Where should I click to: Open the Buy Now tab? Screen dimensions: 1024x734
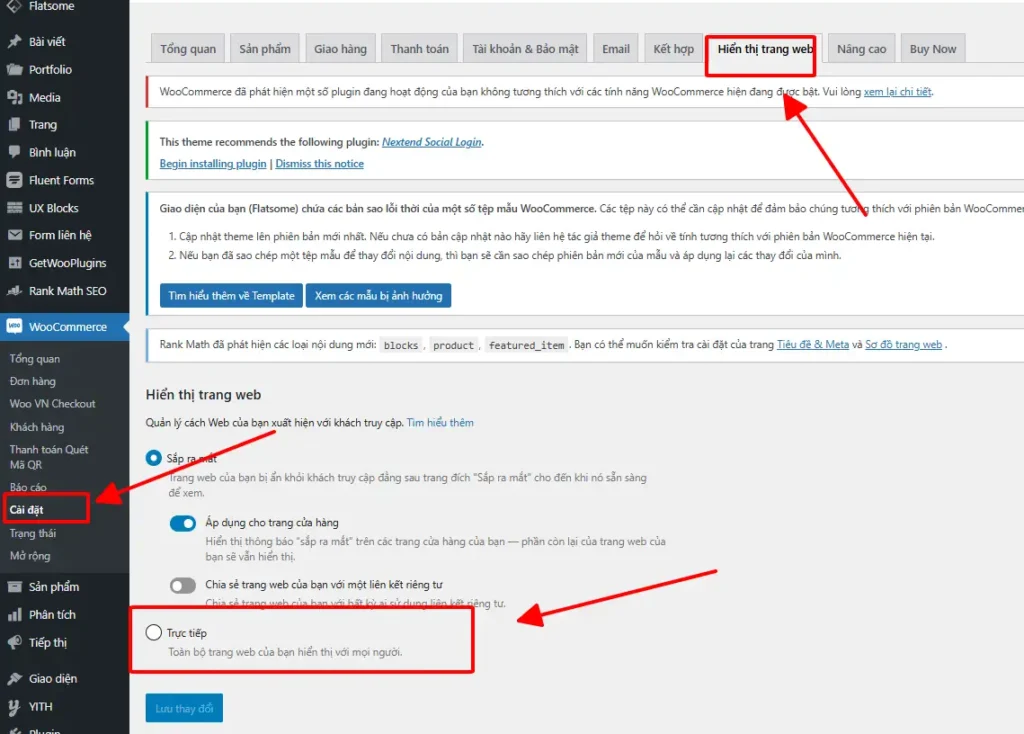coord(933,49)
